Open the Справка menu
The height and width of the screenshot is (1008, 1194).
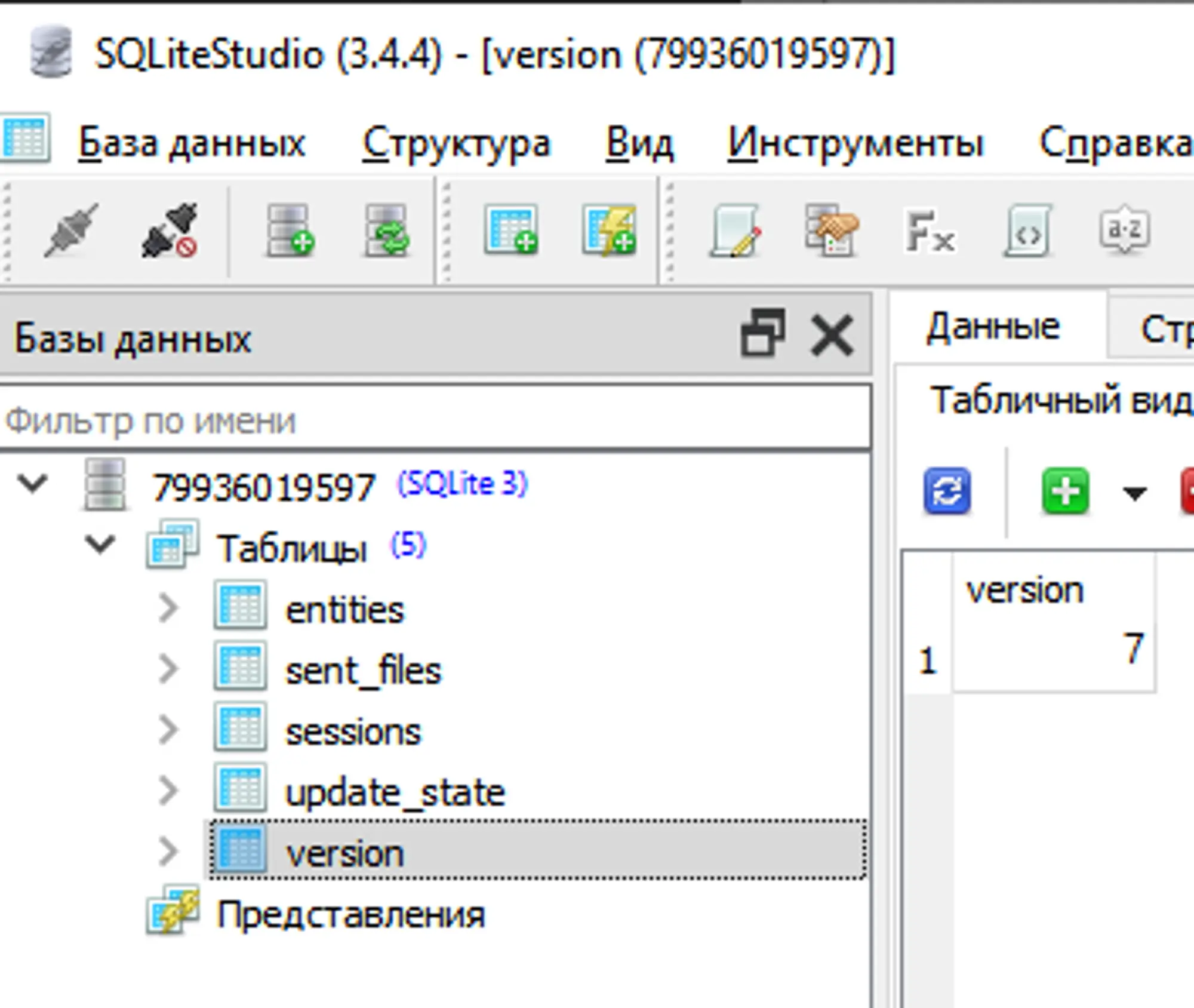click(x=1116, y=143)
